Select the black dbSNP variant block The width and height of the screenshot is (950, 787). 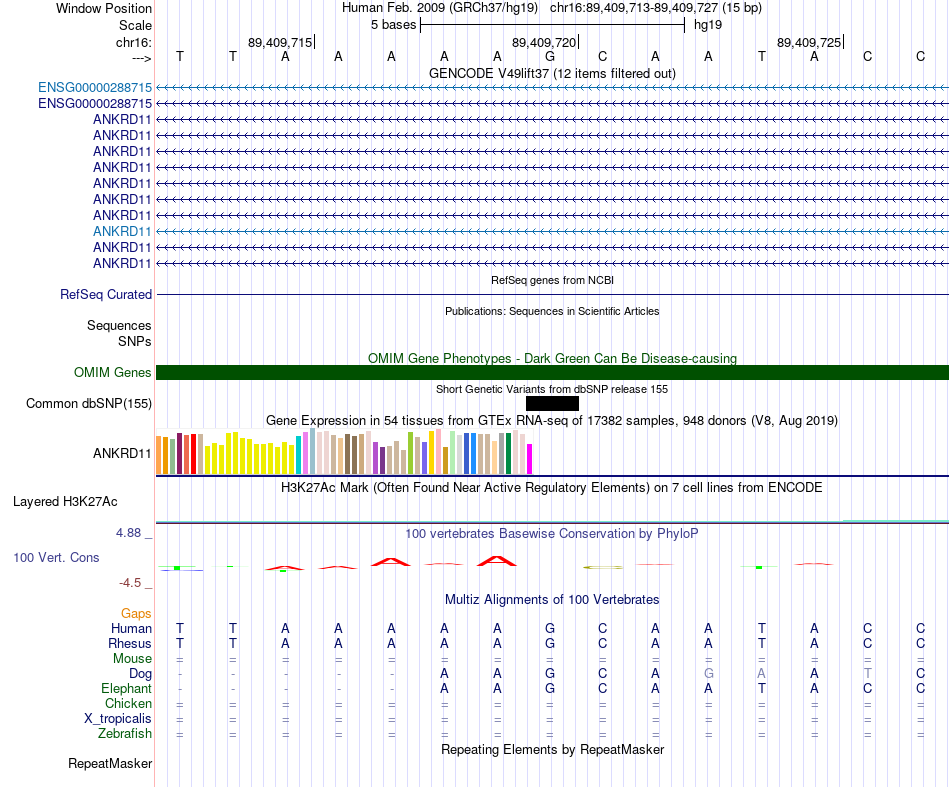pyautogui.click(x=552, y=403)
